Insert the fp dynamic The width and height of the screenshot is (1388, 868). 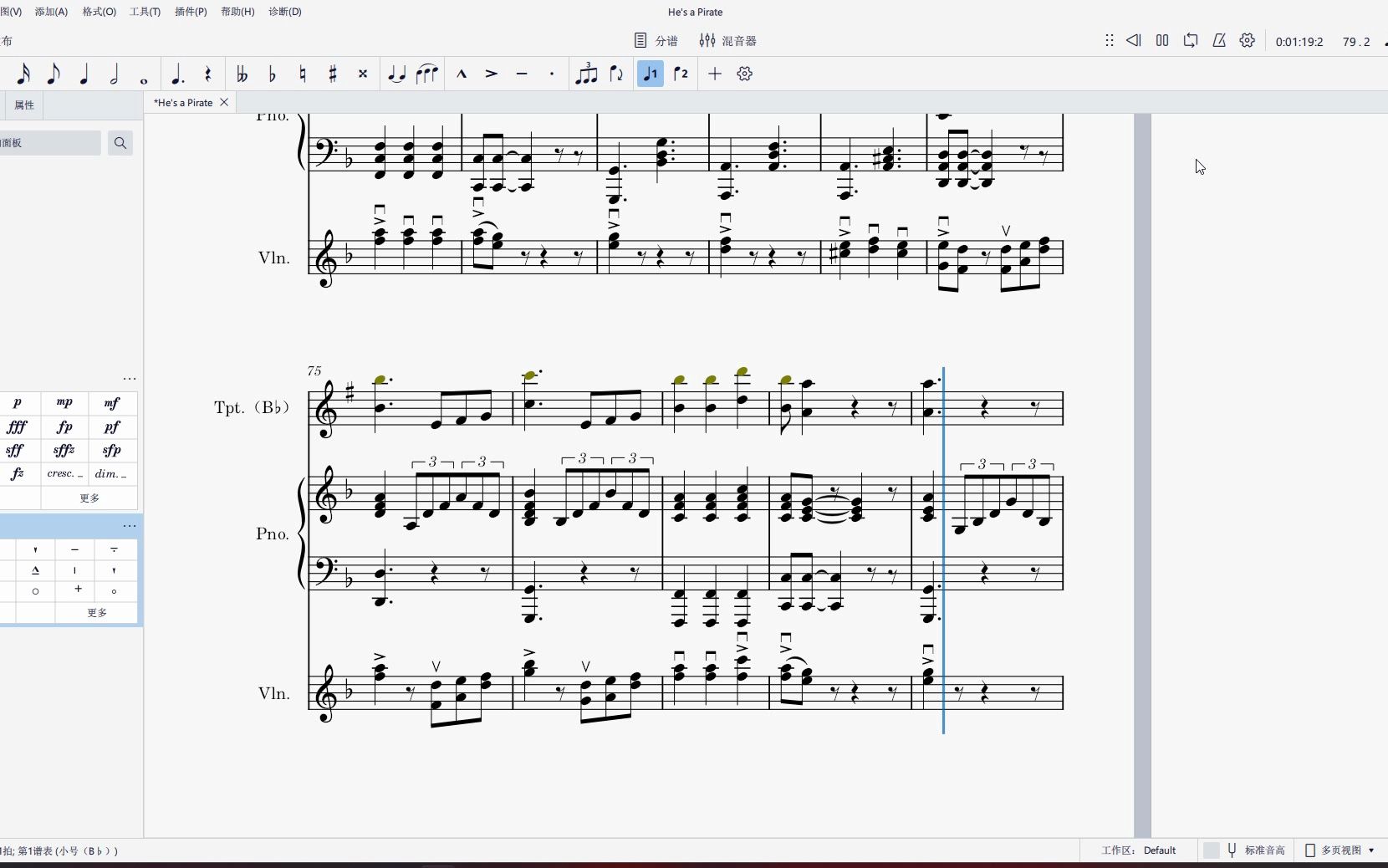coord(64,426)
